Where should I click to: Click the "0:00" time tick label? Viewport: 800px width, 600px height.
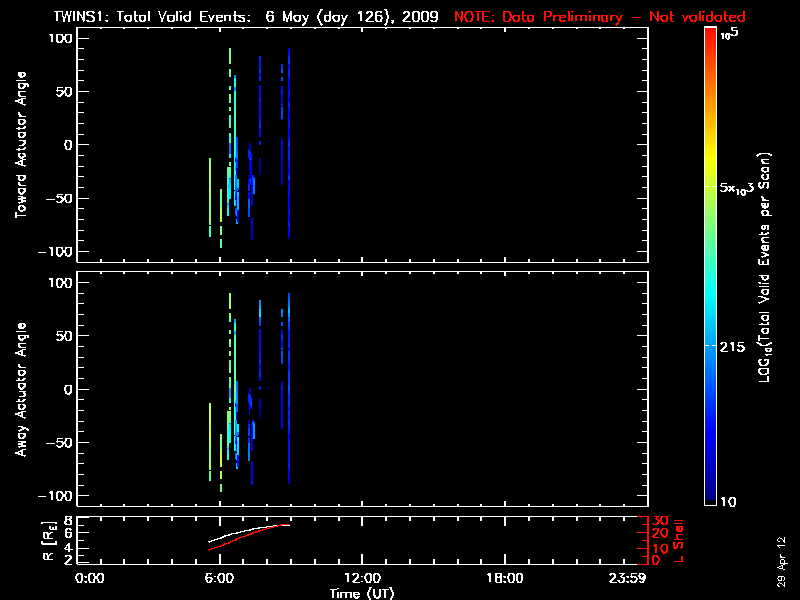click(90, 578)
